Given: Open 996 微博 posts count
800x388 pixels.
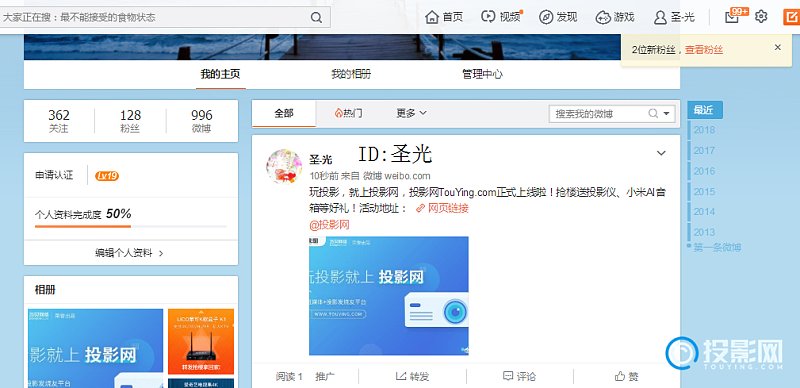Looking at the screenshot, I should click(202, 122).
